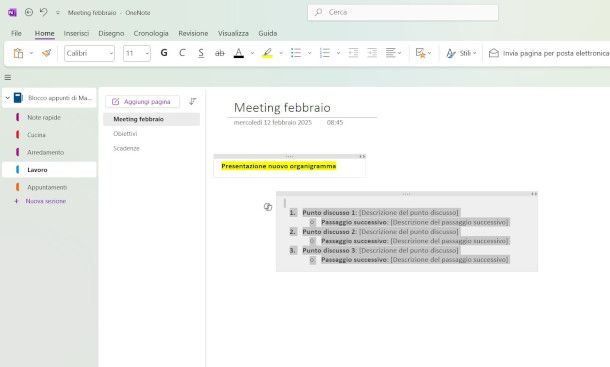This screenshot has width=610, height=367.
Task: Open the tags (checkbox star) menu
Action: [x=423, y=53]
